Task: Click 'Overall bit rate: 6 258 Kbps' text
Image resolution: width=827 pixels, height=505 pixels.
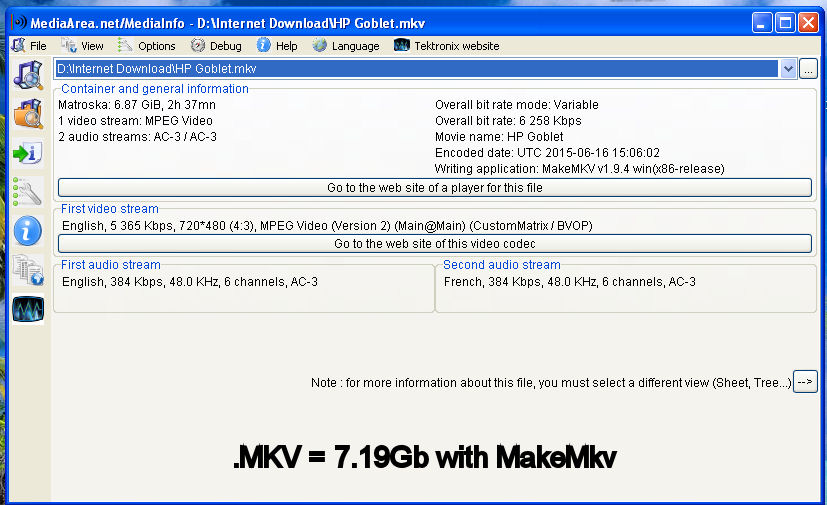Action: pos(508,121)
